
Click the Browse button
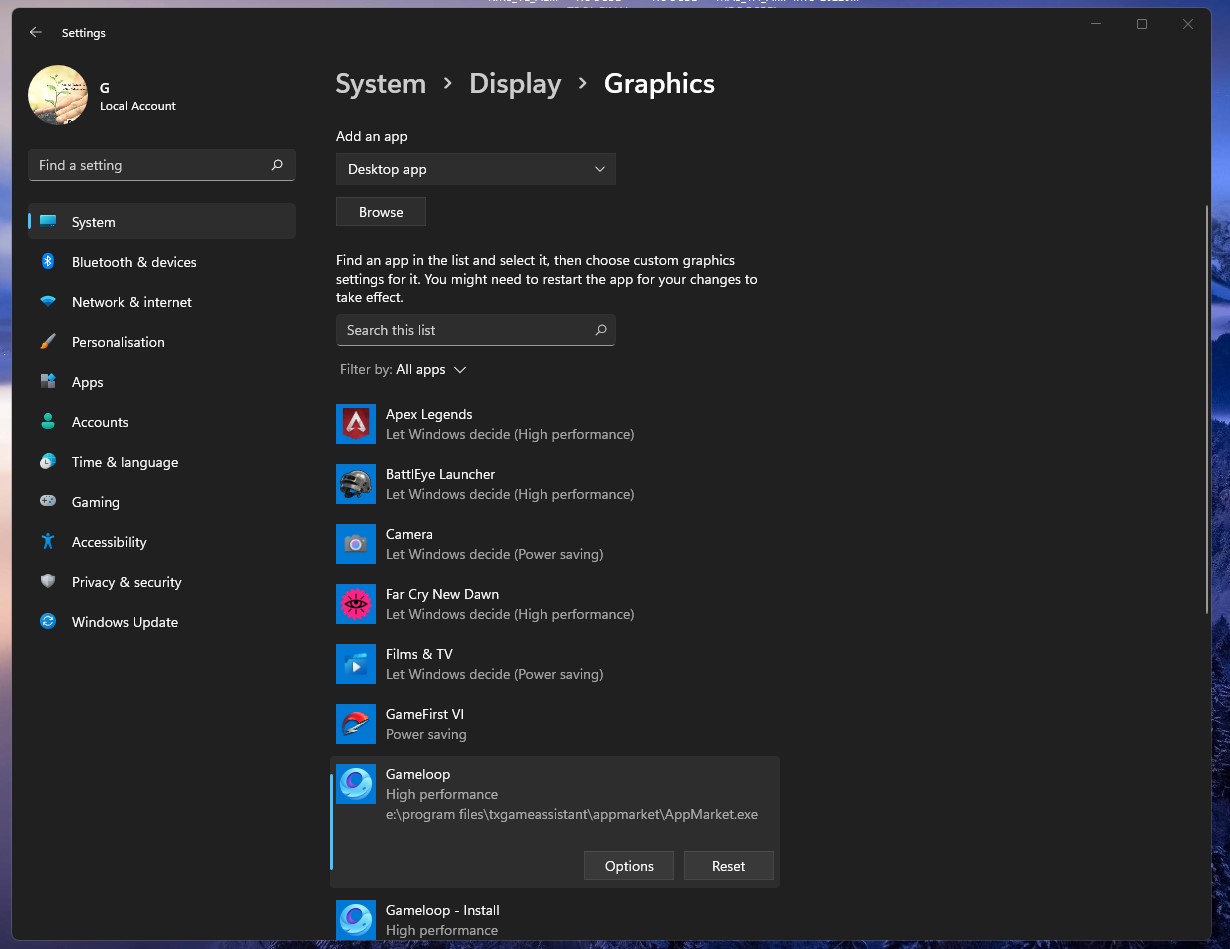[x=381, y=212]
